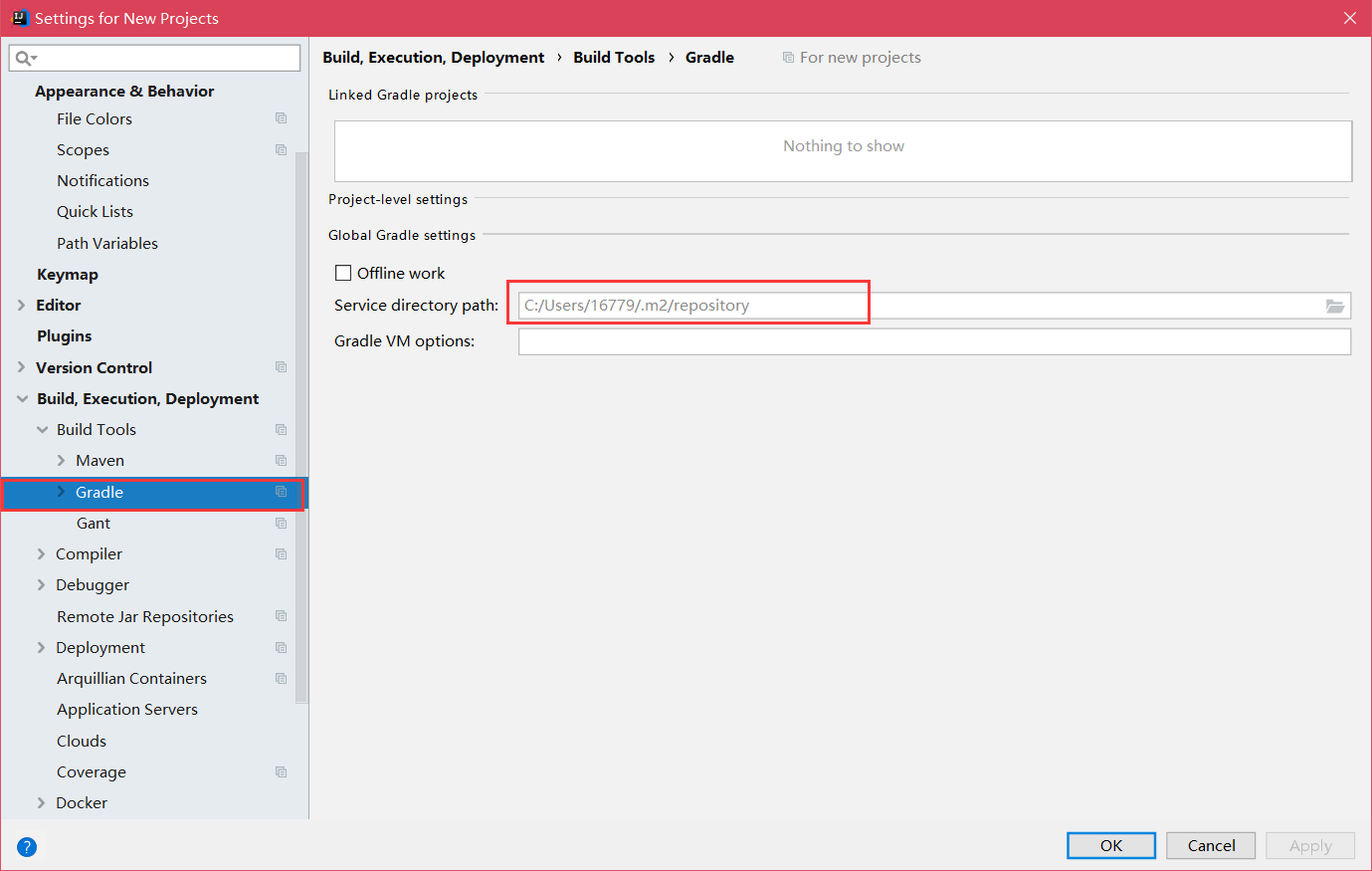Select Quick Lists in the settings tree
The image size is (1372, 871).
tap(95, 212)
